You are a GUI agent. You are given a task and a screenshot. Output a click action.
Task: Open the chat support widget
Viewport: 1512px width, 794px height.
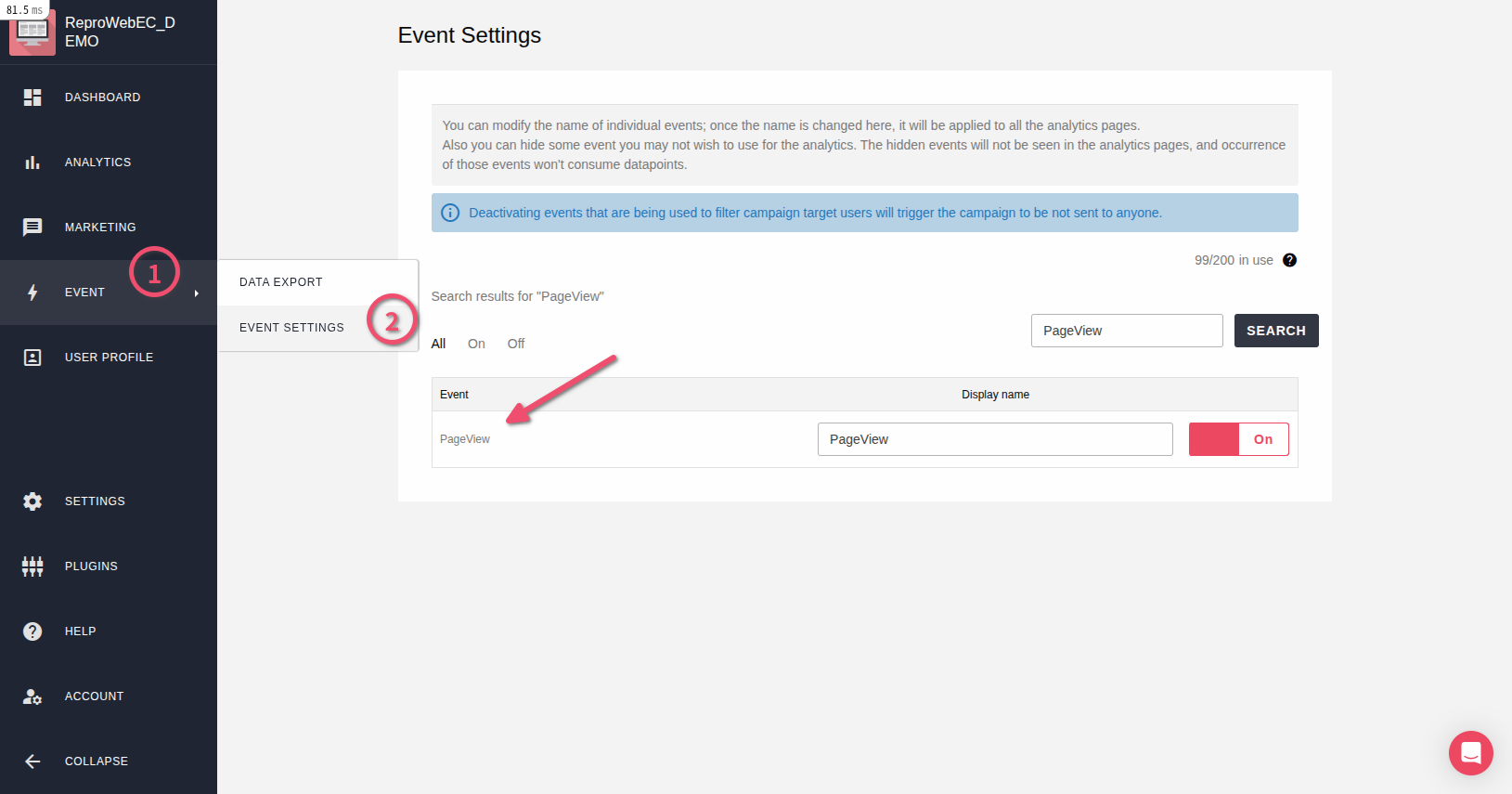coord(1471,753)
